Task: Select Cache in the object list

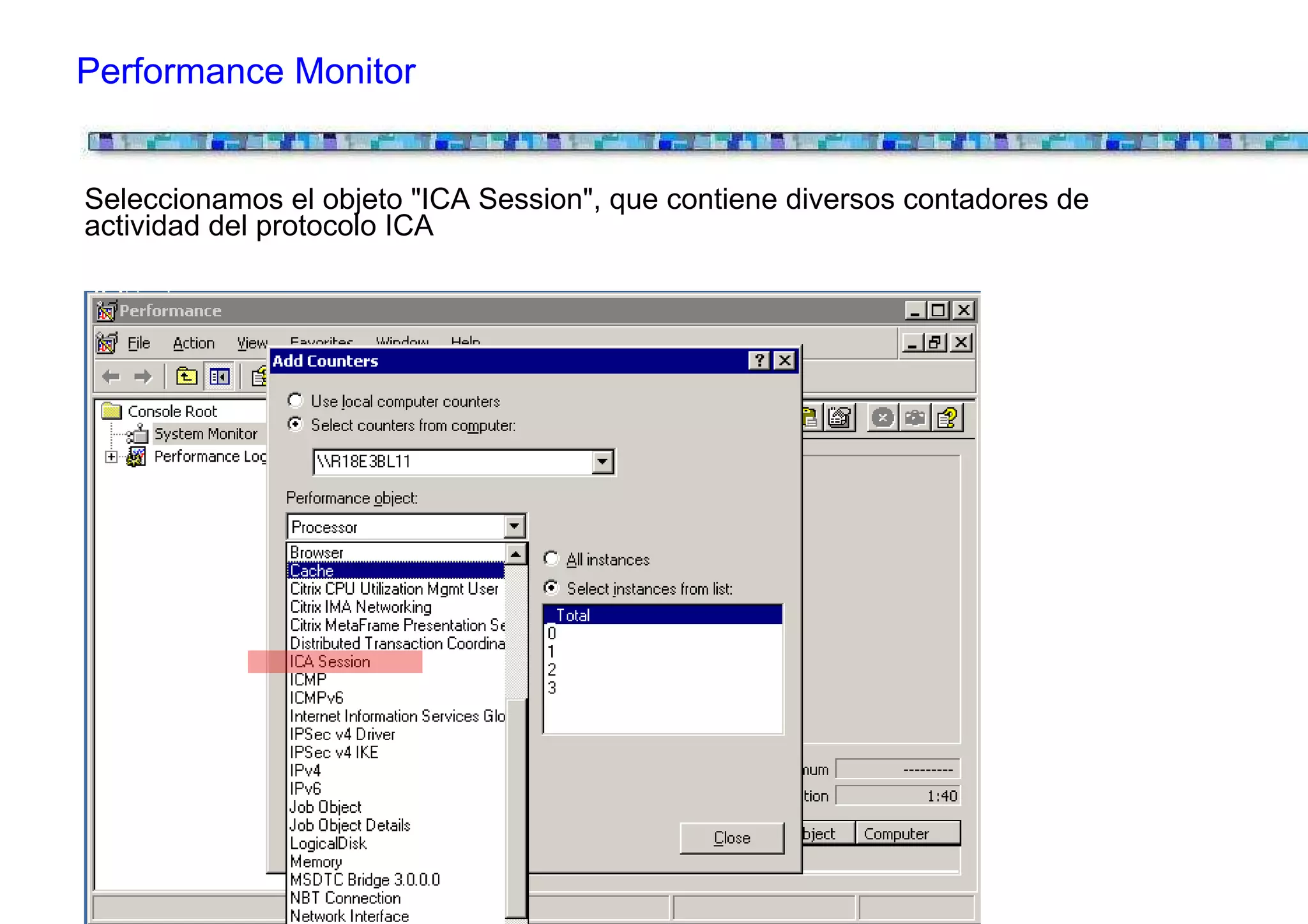Action: click(x=396, y=570)
